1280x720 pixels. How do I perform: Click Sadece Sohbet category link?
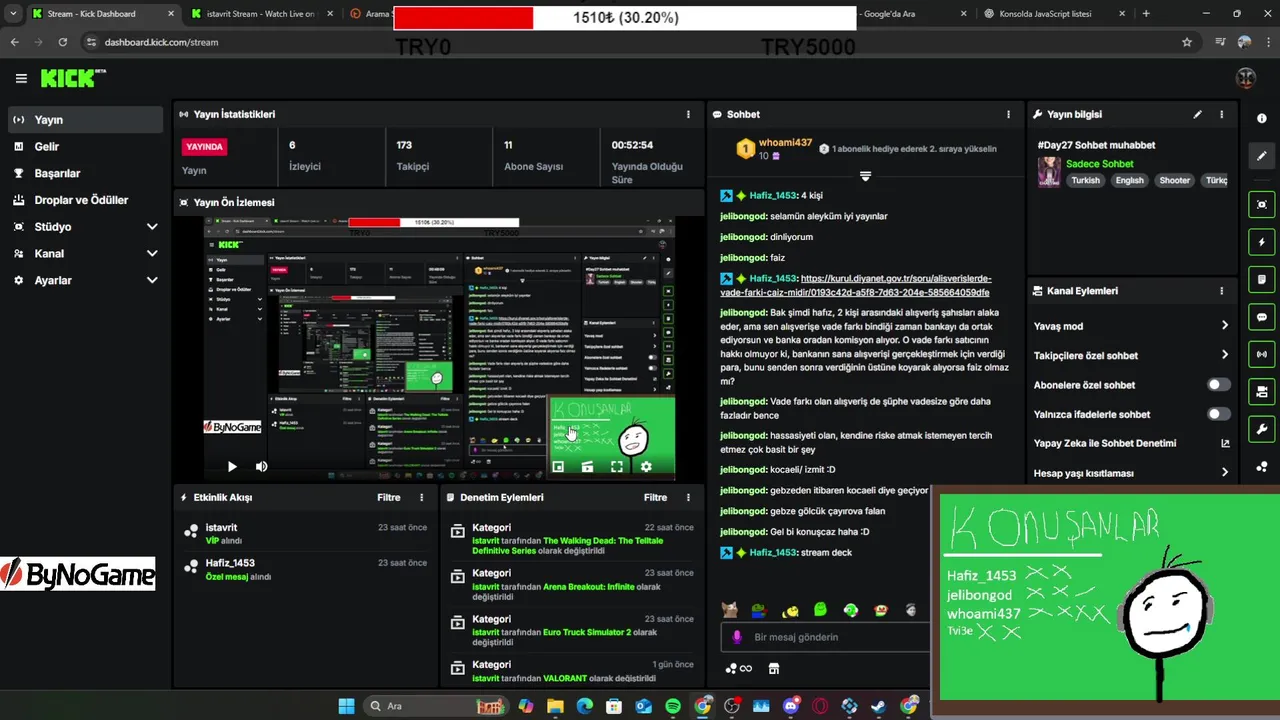click(x=1100, y=164)
